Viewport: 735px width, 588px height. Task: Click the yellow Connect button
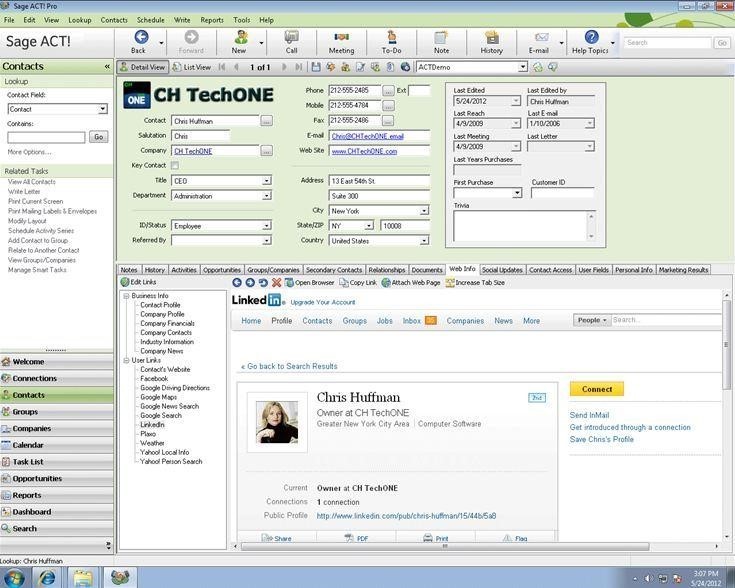(597, 389)
